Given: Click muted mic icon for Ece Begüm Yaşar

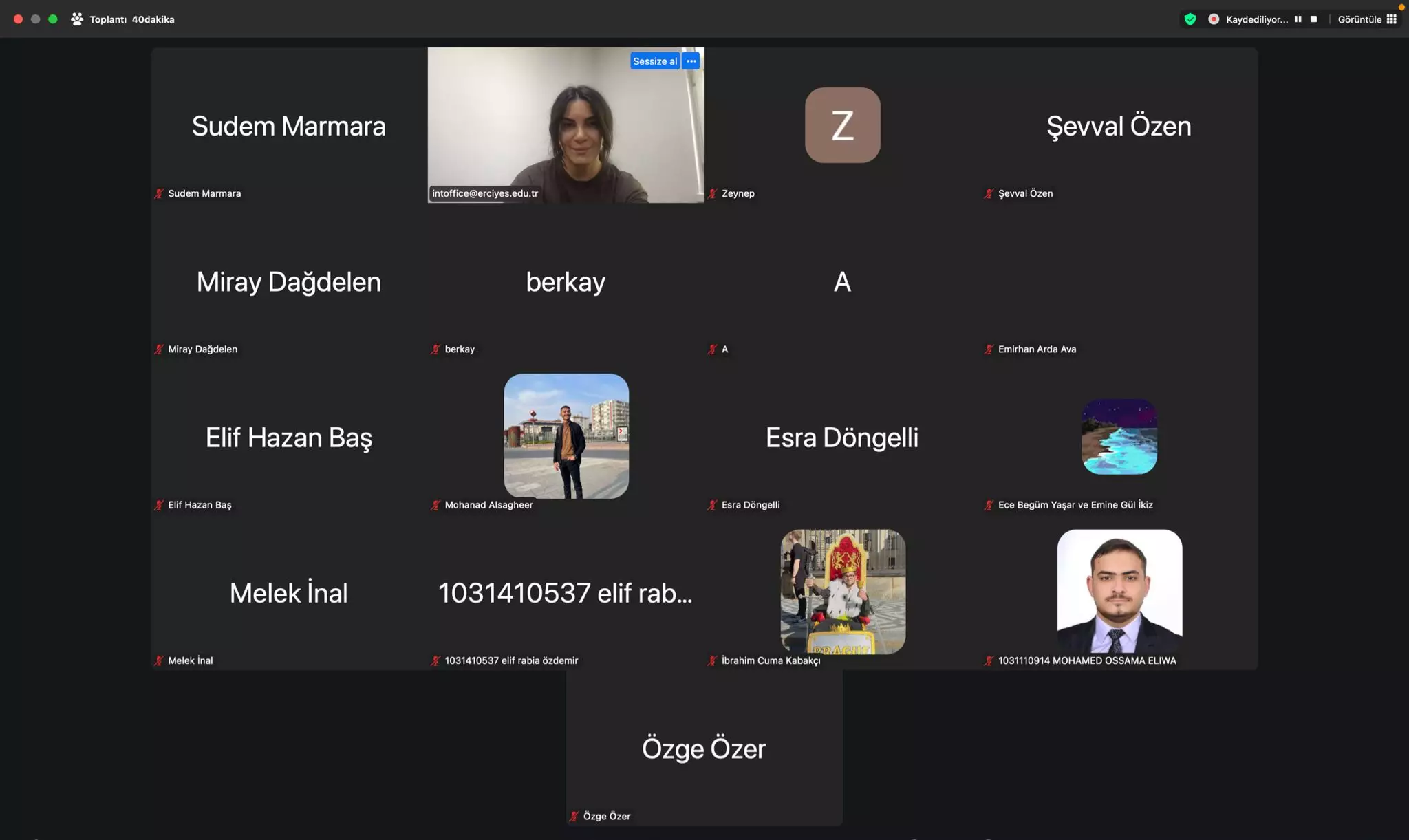Looking at the screenshot, I should point(989,505).
